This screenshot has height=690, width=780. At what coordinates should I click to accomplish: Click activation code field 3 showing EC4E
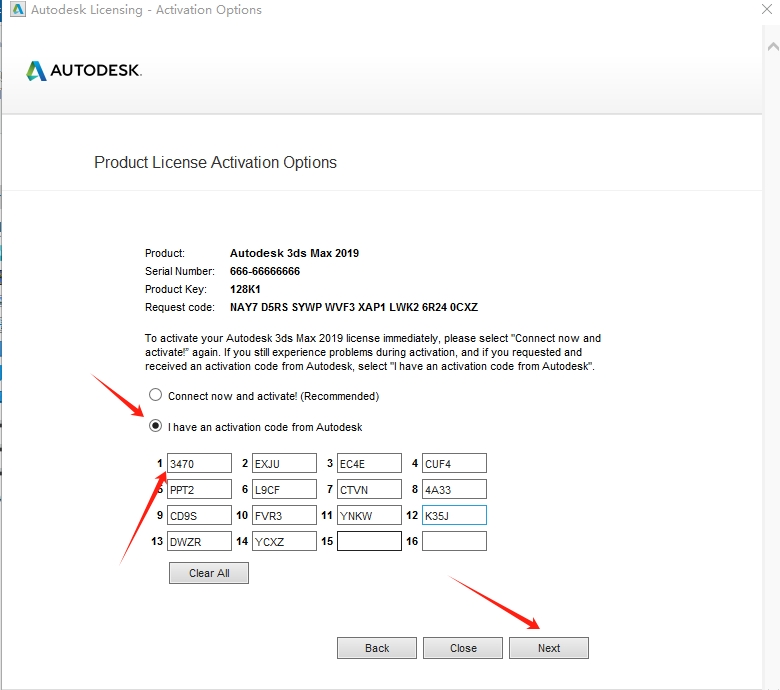click(369, 463)
